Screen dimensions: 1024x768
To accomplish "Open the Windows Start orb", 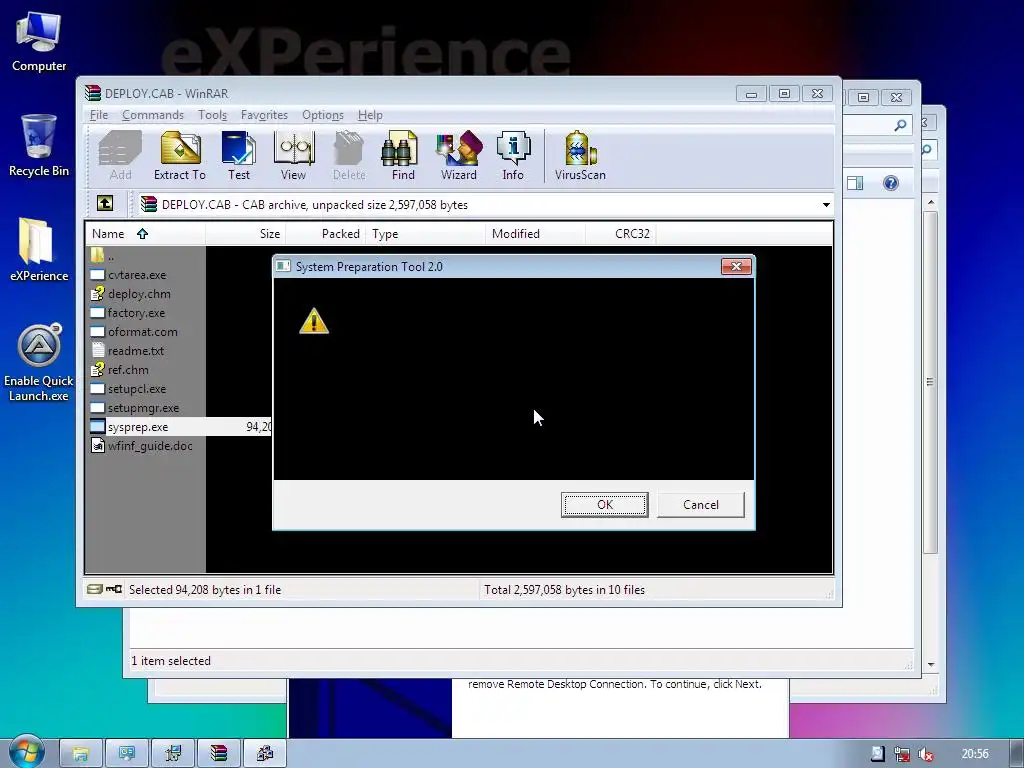I will tap(26, 752).
